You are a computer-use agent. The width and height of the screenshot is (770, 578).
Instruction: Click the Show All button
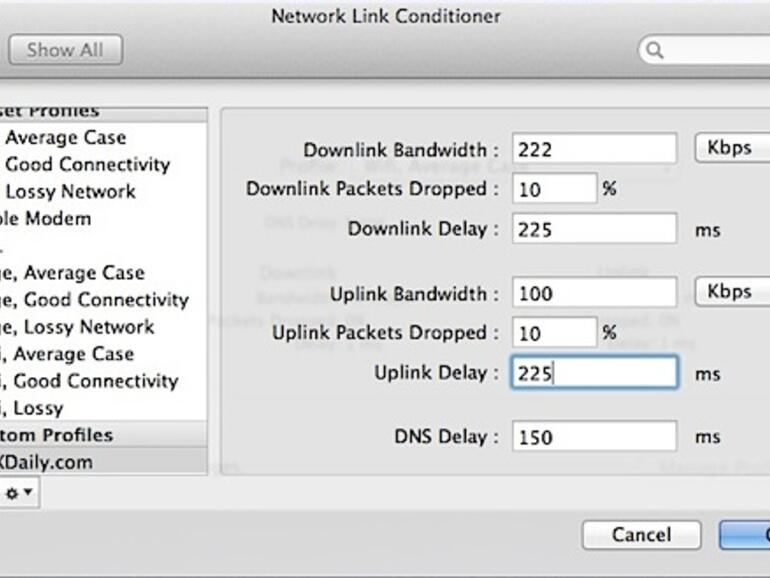(x=64, y=50)
